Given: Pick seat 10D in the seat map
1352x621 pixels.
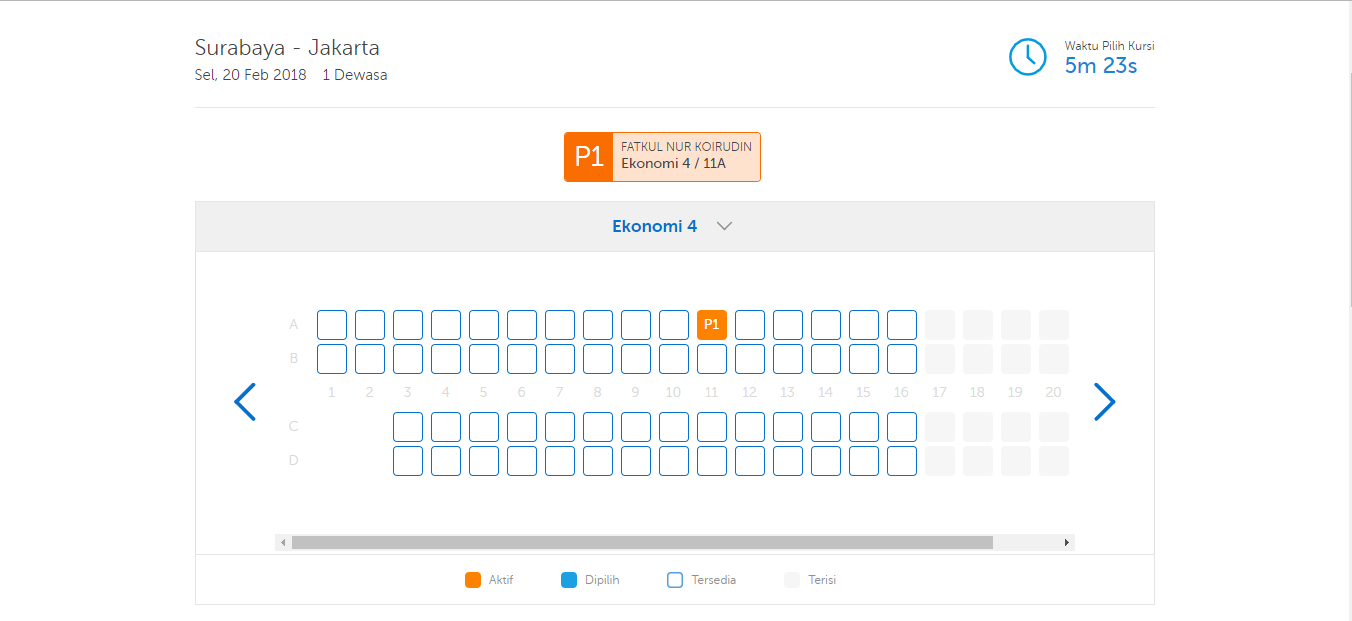Looking at the screenshot, I should (674, 461).
